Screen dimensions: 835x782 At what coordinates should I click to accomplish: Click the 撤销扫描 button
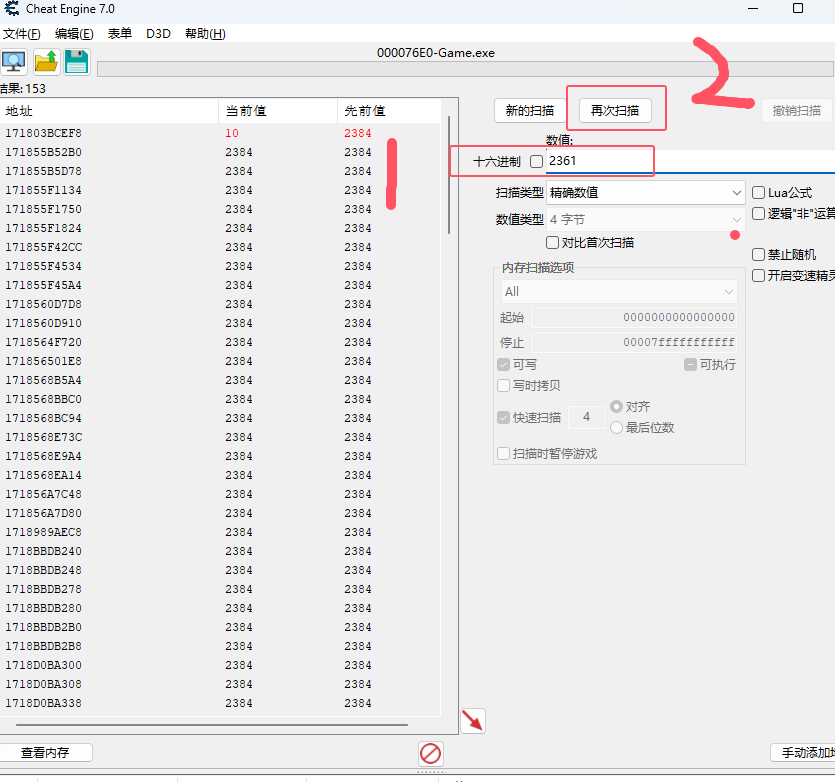(x=797, y=110)
